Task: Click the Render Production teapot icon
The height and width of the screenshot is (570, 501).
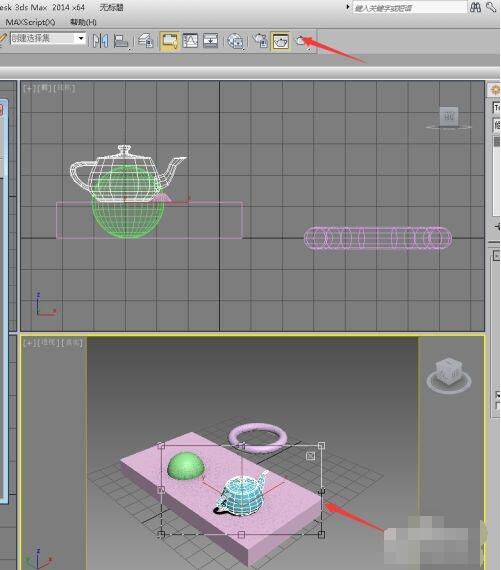Action: [301, 41]
